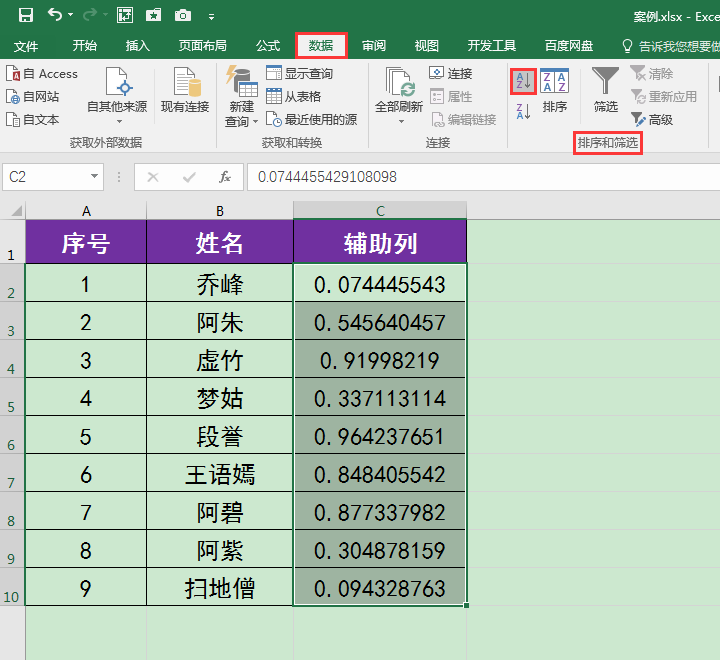
Task: Click the Undo arrow icon
Action: coord(55,15)
